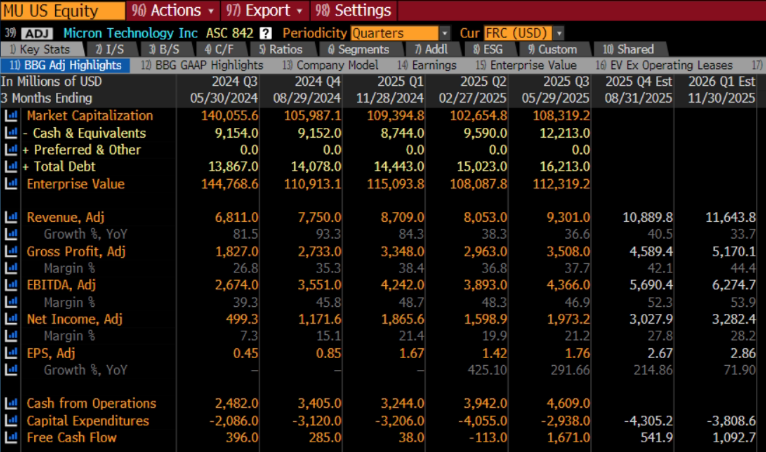
Task: Select Free Cash Flow value -113.0
Action: coord(488,437)
